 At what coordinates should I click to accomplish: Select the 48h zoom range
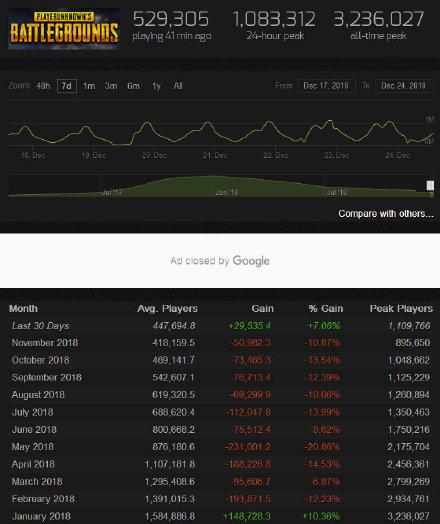click(43, 86)
